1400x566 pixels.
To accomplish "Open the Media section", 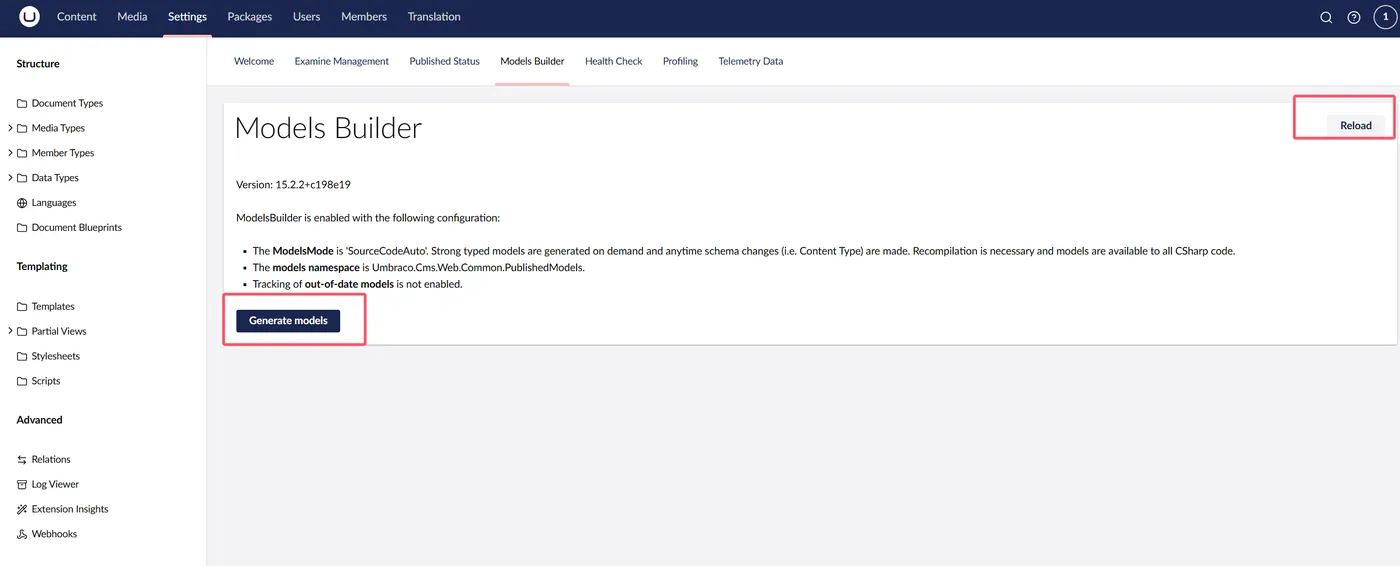I will coord(132,17).
